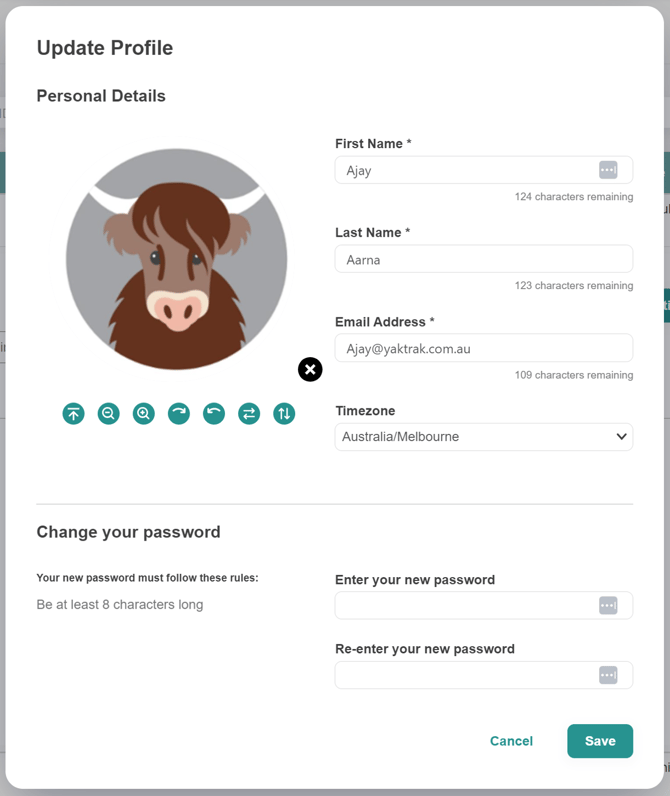
Task: Rotate the profile image clockwise
Action: [x=179, y=413]
